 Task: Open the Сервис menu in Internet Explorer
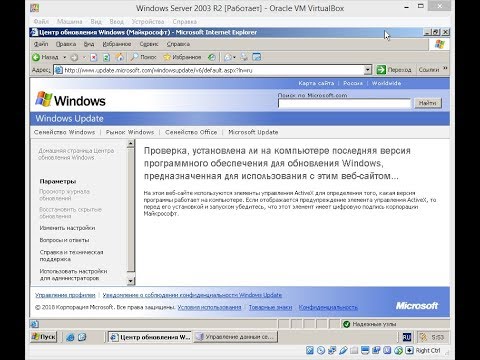tap(149, 44)
